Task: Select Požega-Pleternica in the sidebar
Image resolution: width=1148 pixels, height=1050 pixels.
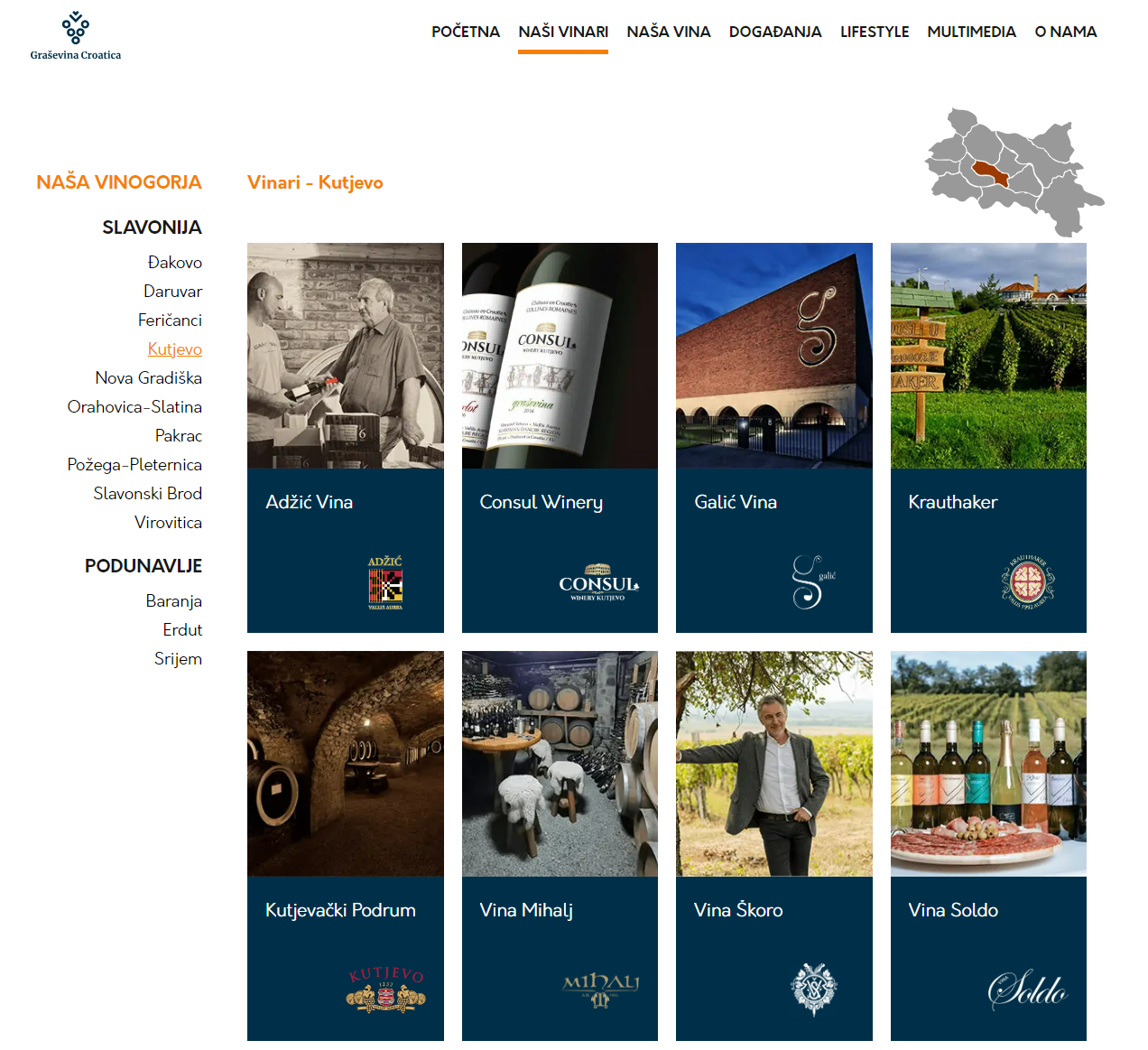Action: pos(134,465)
